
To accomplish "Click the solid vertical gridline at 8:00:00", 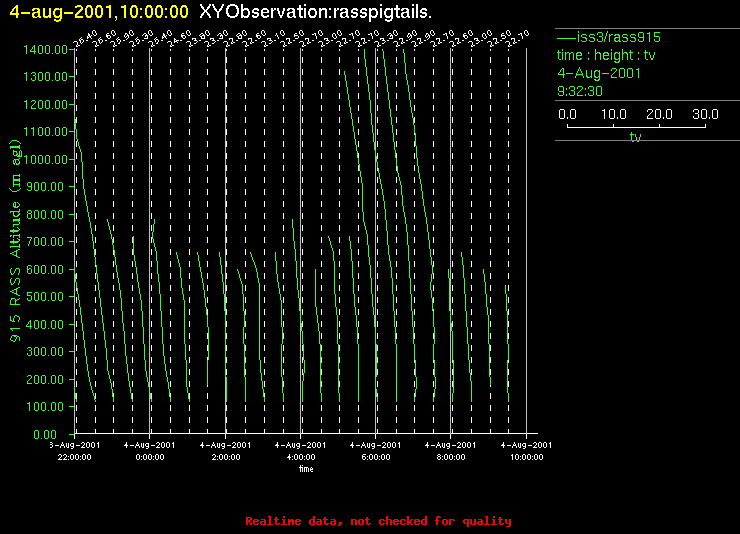I will tap(451, 241).
